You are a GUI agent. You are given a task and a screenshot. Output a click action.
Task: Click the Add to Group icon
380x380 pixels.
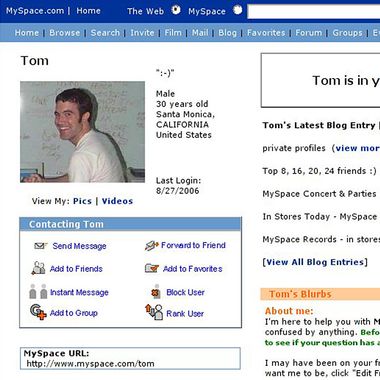point(38,312)
